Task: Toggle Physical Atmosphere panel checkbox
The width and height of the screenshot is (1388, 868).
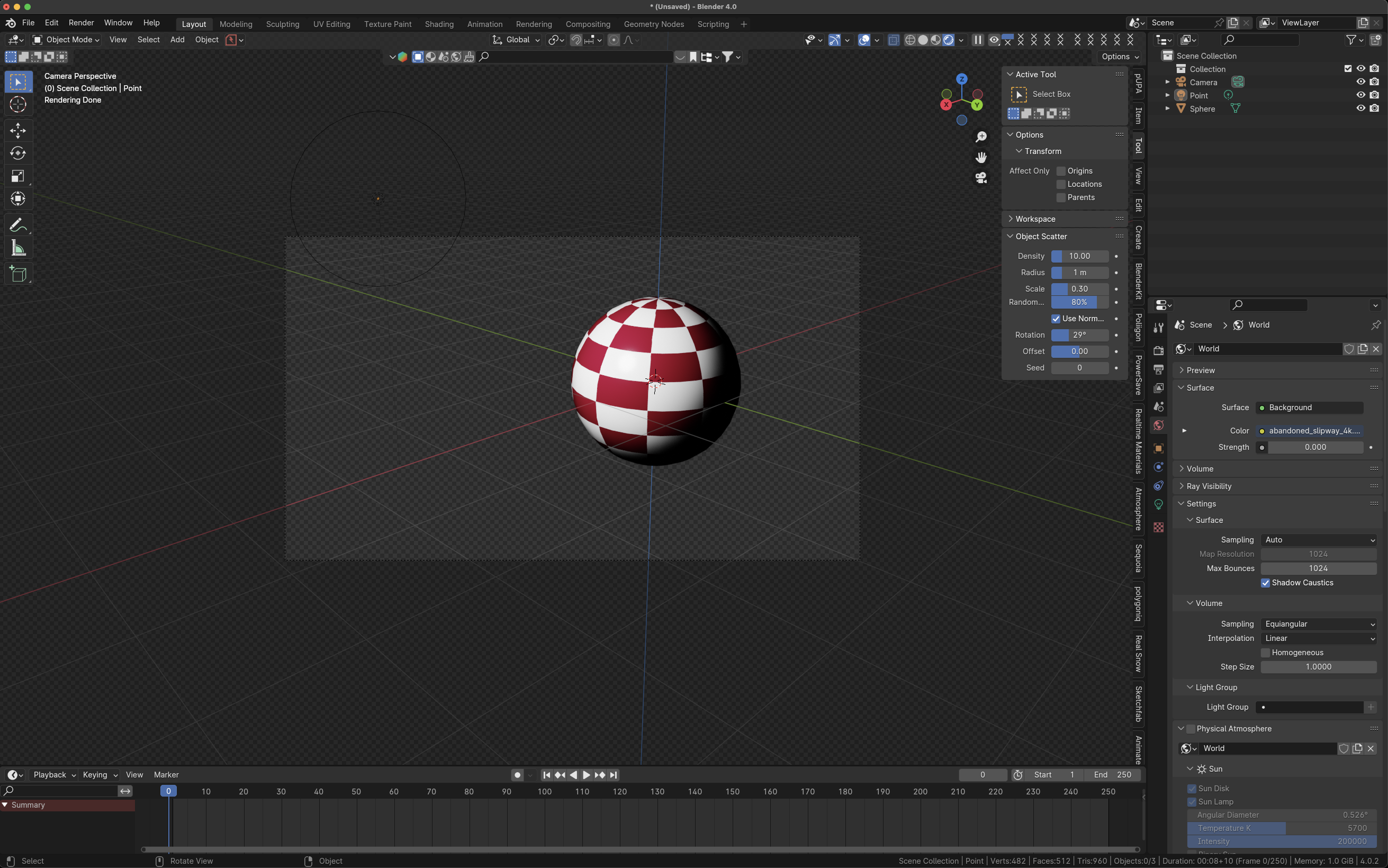Action: tap(1191, 729)
